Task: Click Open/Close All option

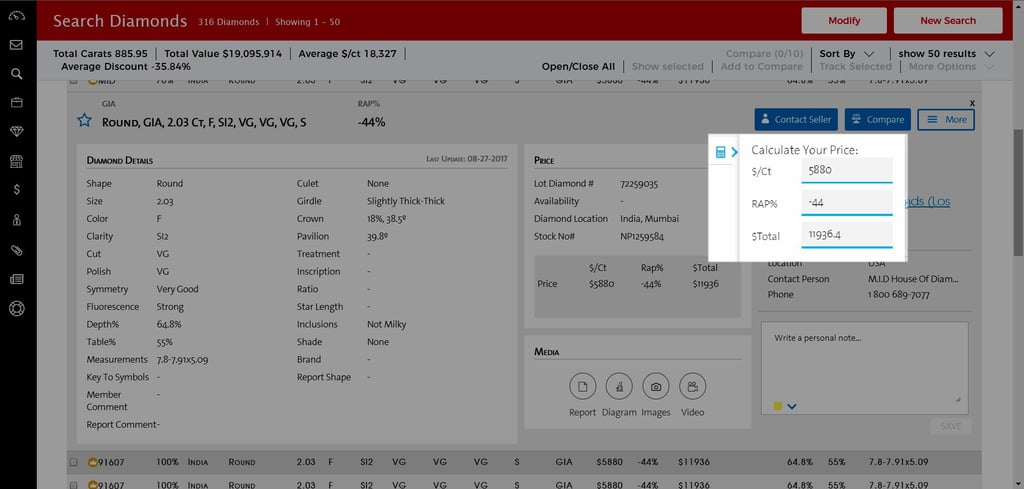Action: click(x=578, y=67)
